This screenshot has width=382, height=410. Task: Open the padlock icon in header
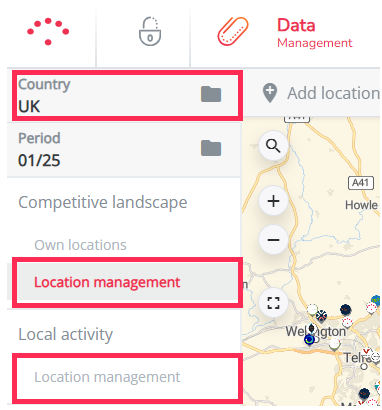[x=150, y=31]
